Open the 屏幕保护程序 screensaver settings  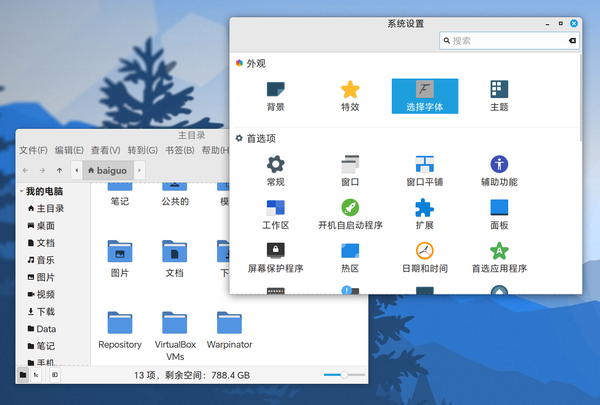[276, 258]
